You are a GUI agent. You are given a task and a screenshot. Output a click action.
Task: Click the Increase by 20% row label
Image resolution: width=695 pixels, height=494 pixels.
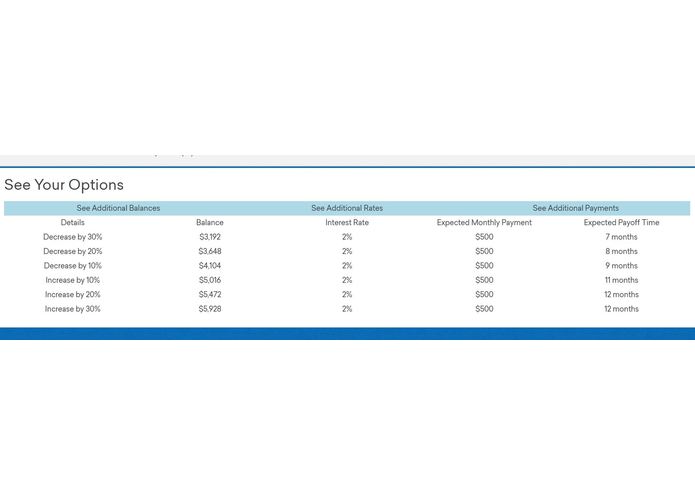click(73, 295)
